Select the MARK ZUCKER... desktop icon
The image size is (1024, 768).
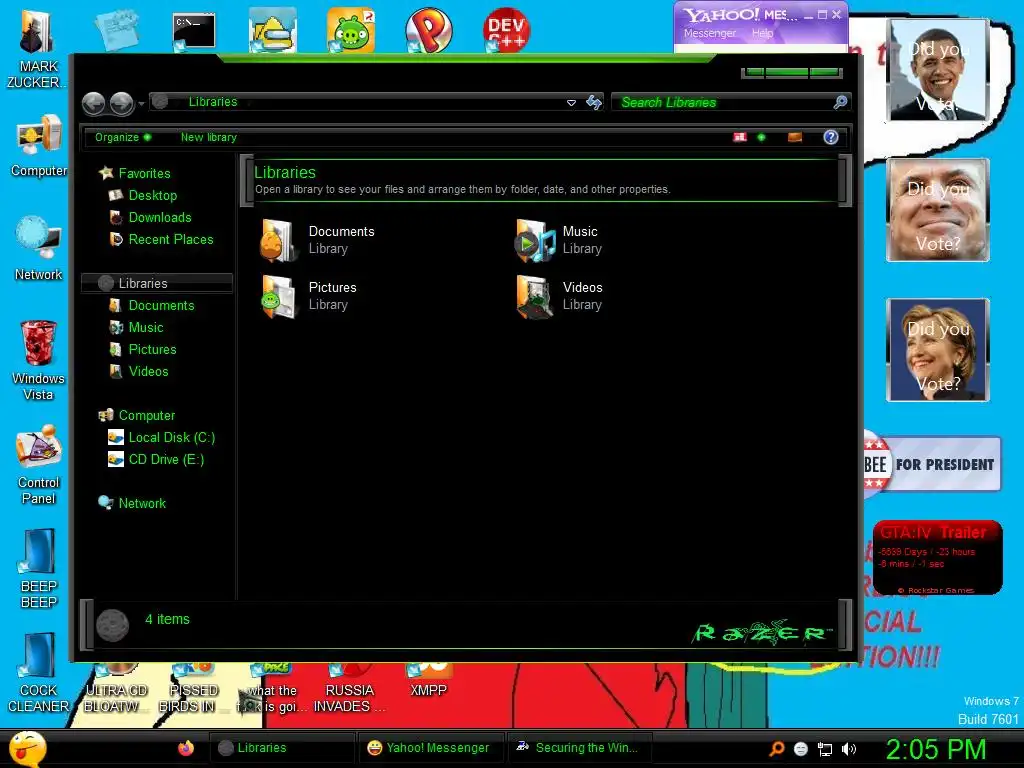pyautogui.click(x=37, y=50)
